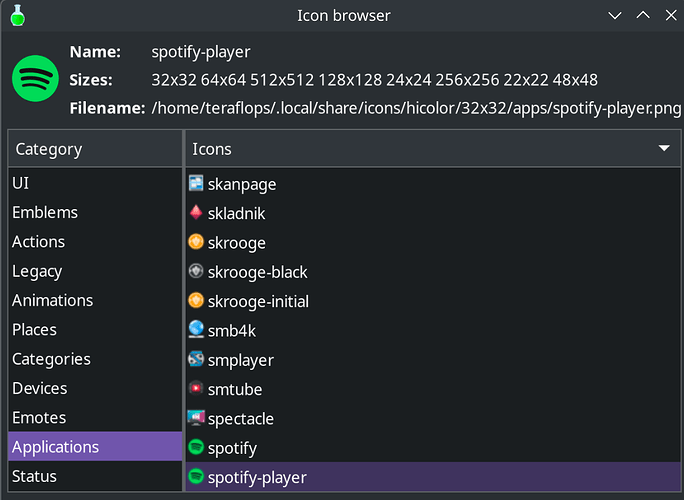Select the Devices category
The height and width of the screenshot is (500, 684).
[95, 388]
